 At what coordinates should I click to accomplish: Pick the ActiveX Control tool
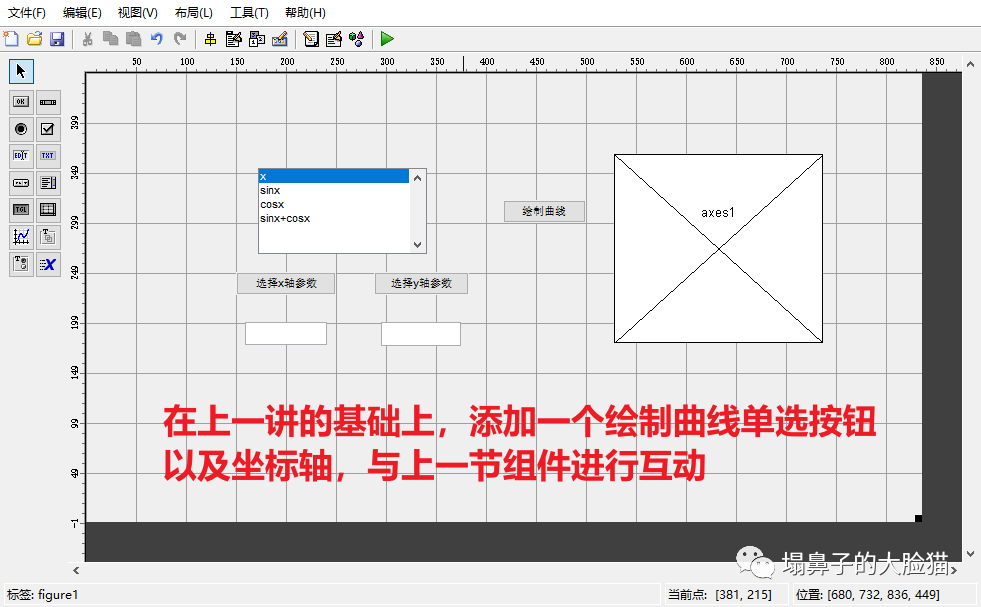(x=48, y=263)
